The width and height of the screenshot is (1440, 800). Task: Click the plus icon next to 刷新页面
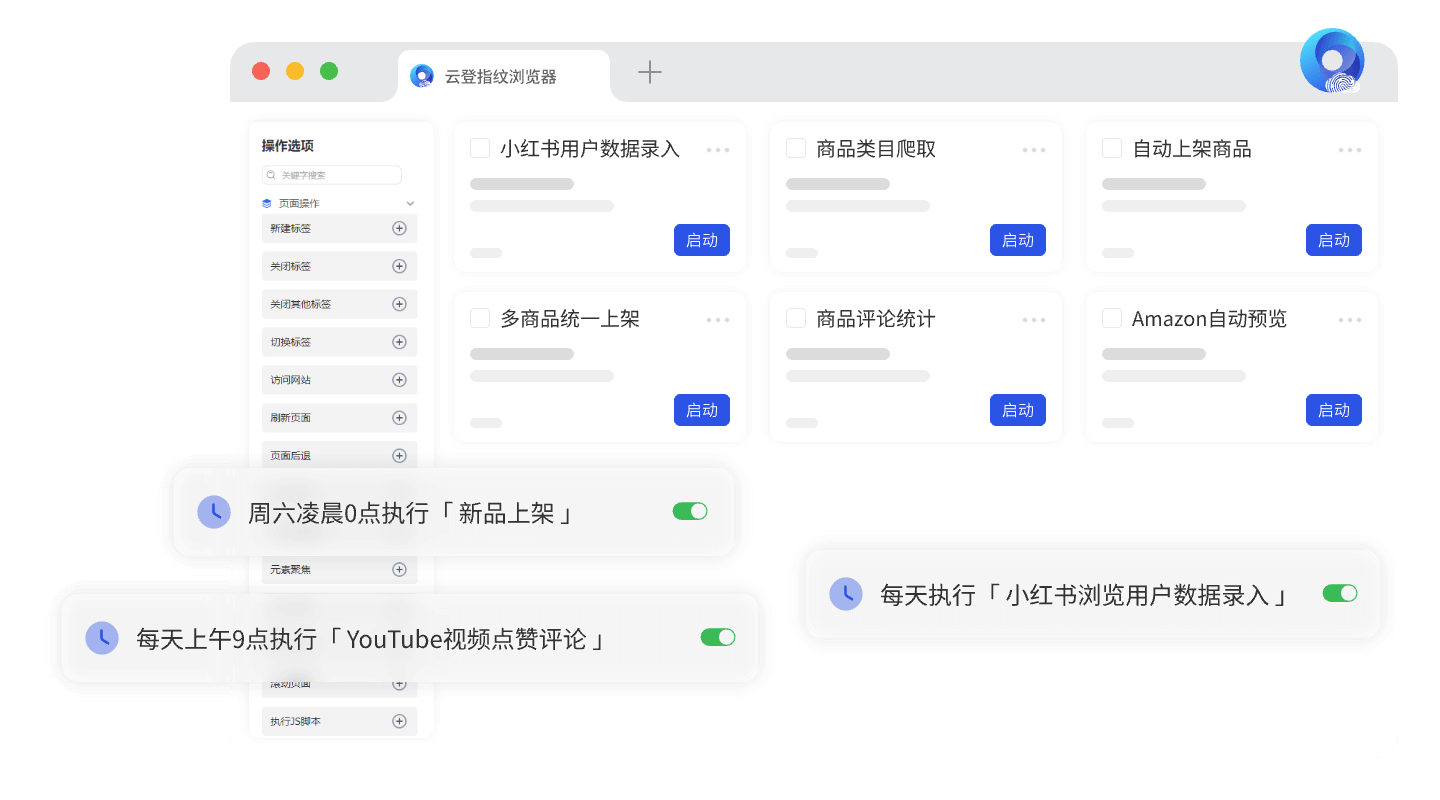[x=399, y=417]
